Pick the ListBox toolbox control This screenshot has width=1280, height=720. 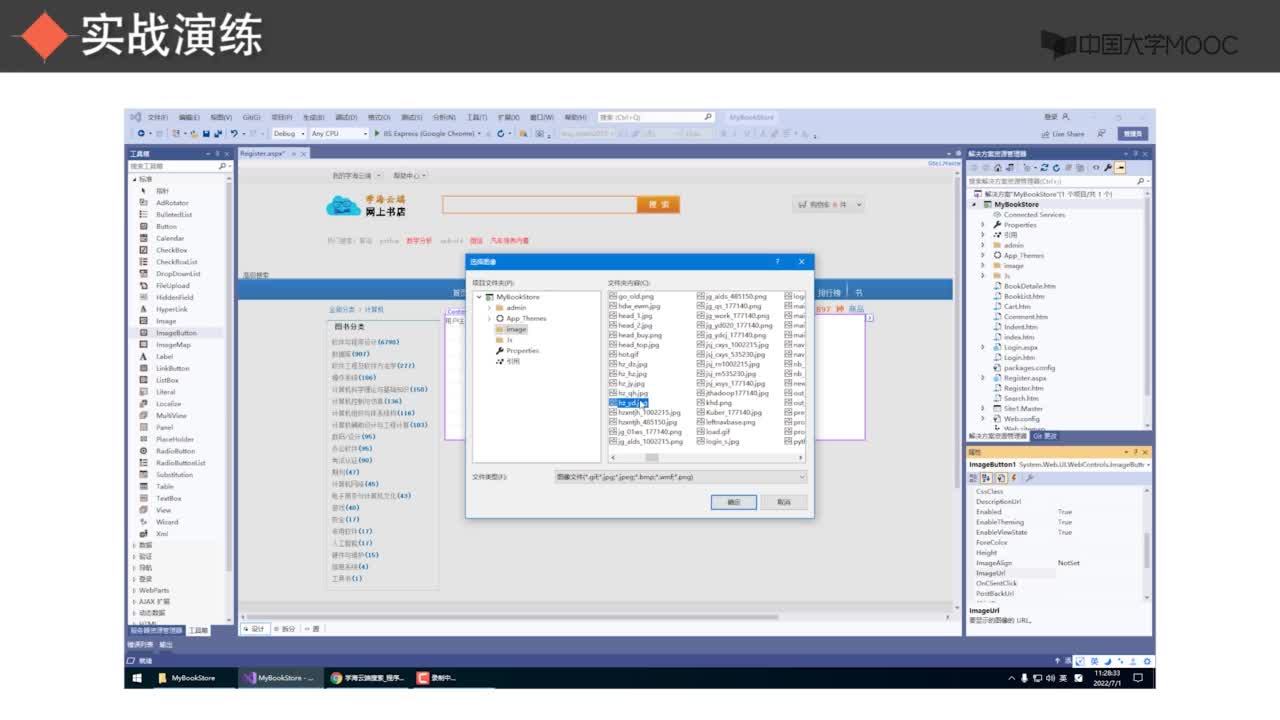pos(167,380)
